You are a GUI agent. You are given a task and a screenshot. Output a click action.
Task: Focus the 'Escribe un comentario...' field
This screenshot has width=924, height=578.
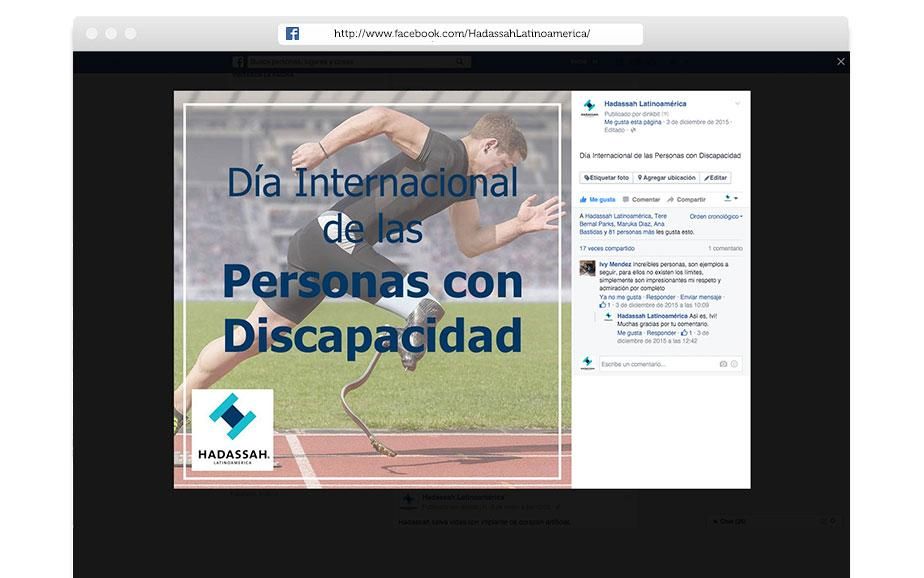(671, 364)
